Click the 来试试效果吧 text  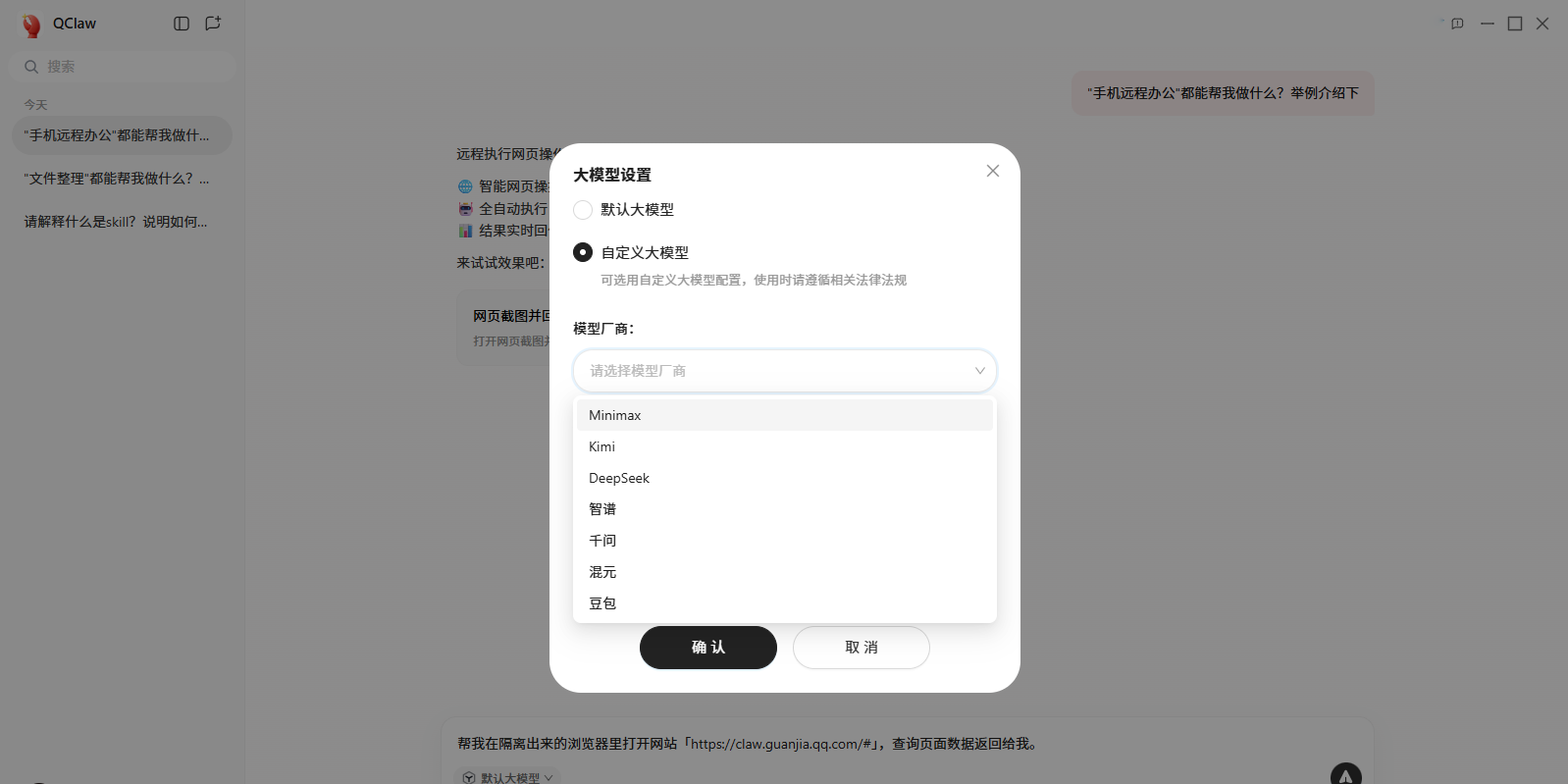(500, 263)
